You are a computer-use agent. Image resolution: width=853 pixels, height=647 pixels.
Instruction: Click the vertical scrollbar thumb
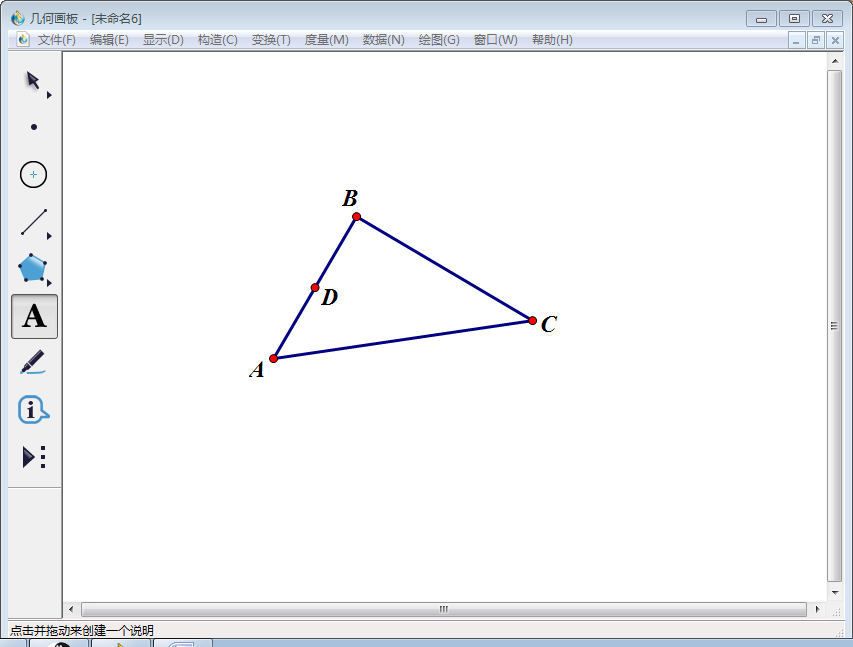pyautogui.click(x=835, y=326)
